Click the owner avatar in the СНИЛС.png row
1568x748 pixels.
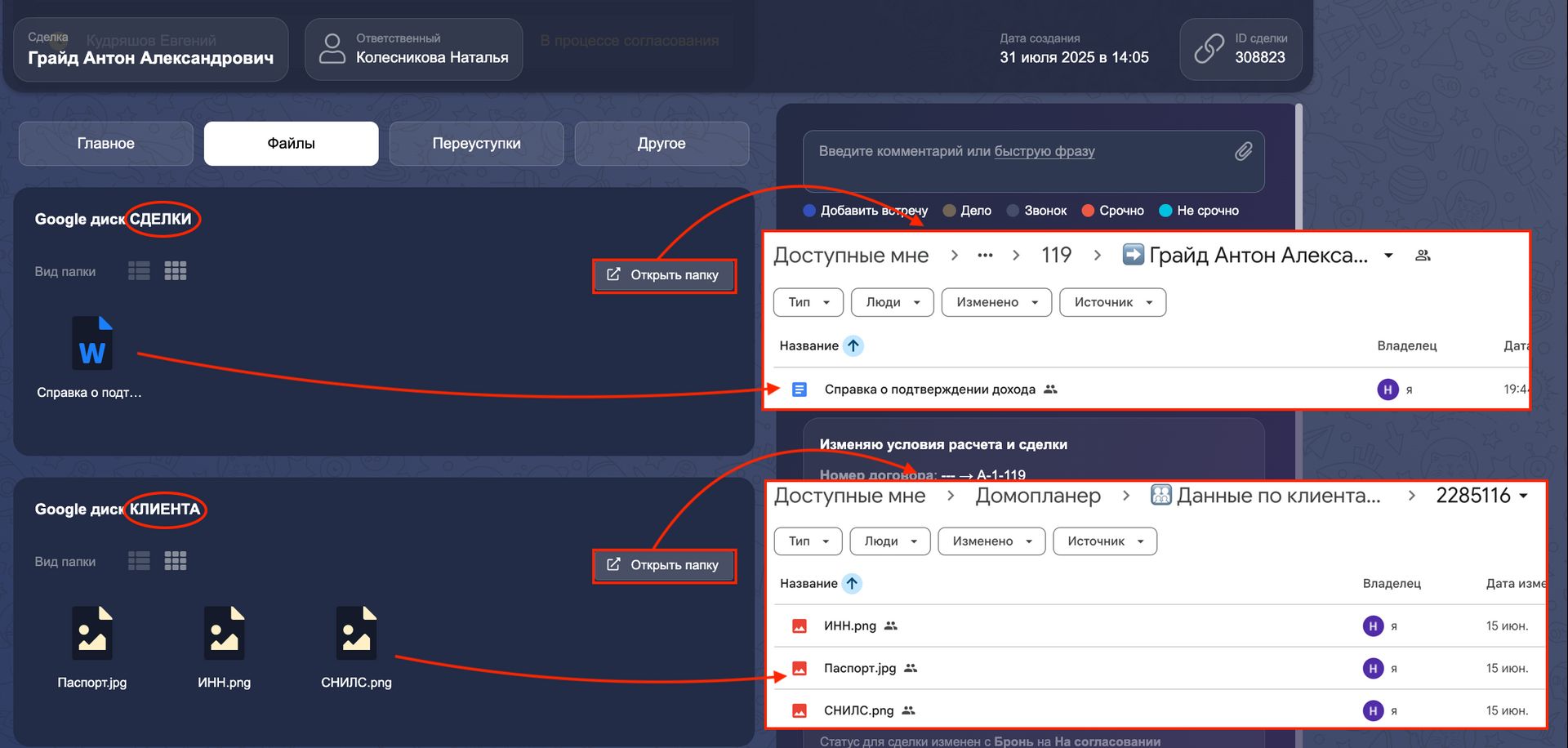click(x=1373, y=711)
